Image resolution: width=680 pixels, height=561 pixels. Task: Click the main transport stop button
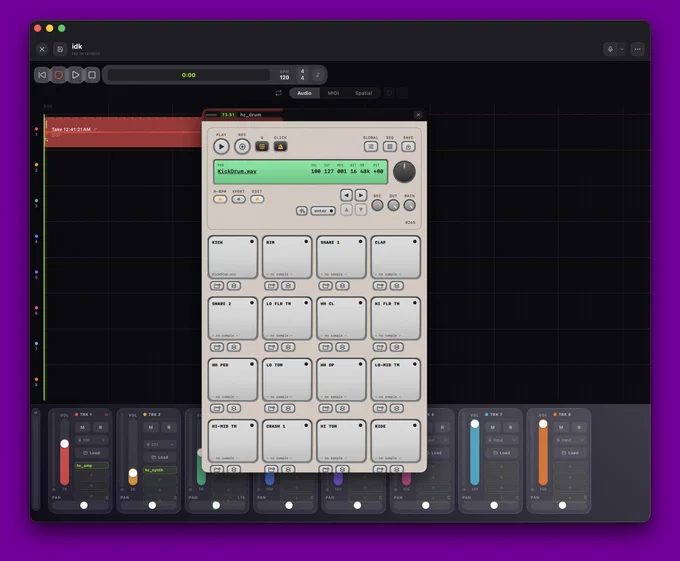click(x=92, y=75)
